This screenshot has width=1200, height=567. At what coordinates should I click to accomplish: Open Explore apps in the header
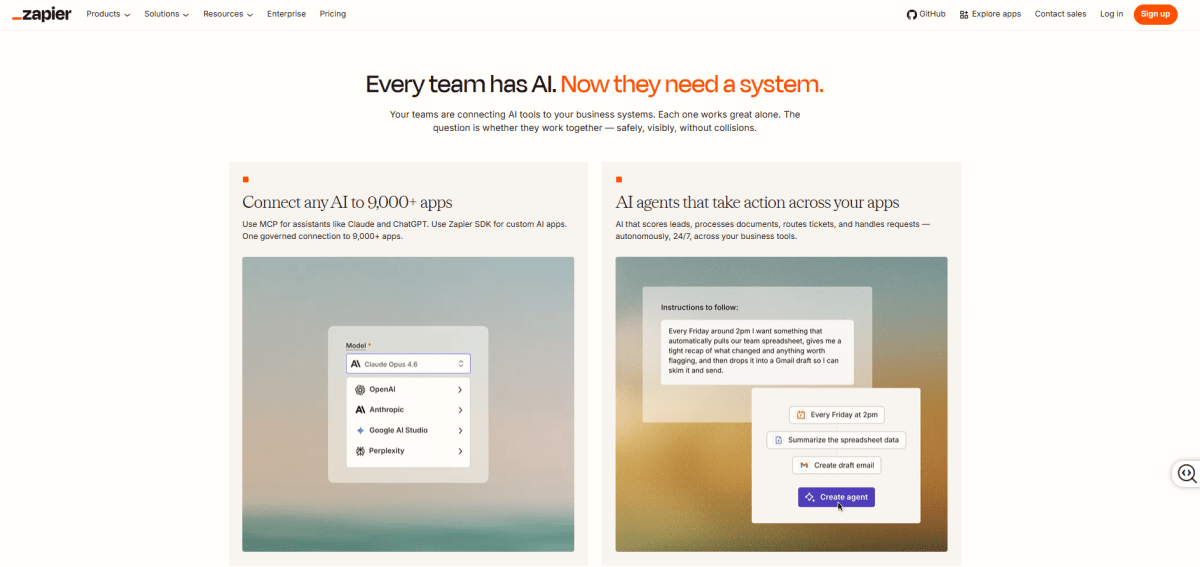click(x=990, y=14)
